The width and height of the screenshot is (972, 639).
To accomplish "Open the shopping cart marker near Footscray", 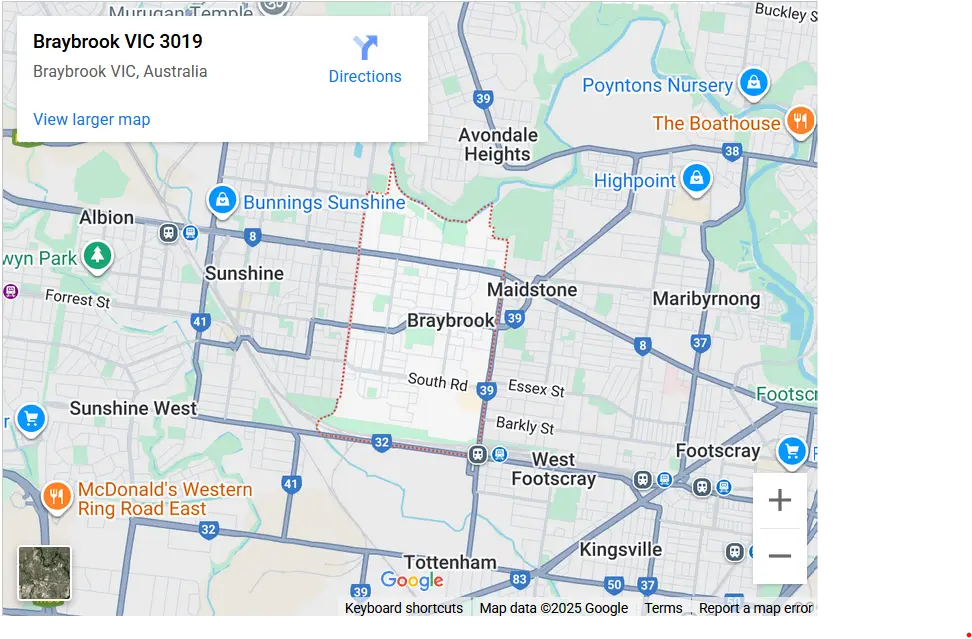I will (791, 452).
